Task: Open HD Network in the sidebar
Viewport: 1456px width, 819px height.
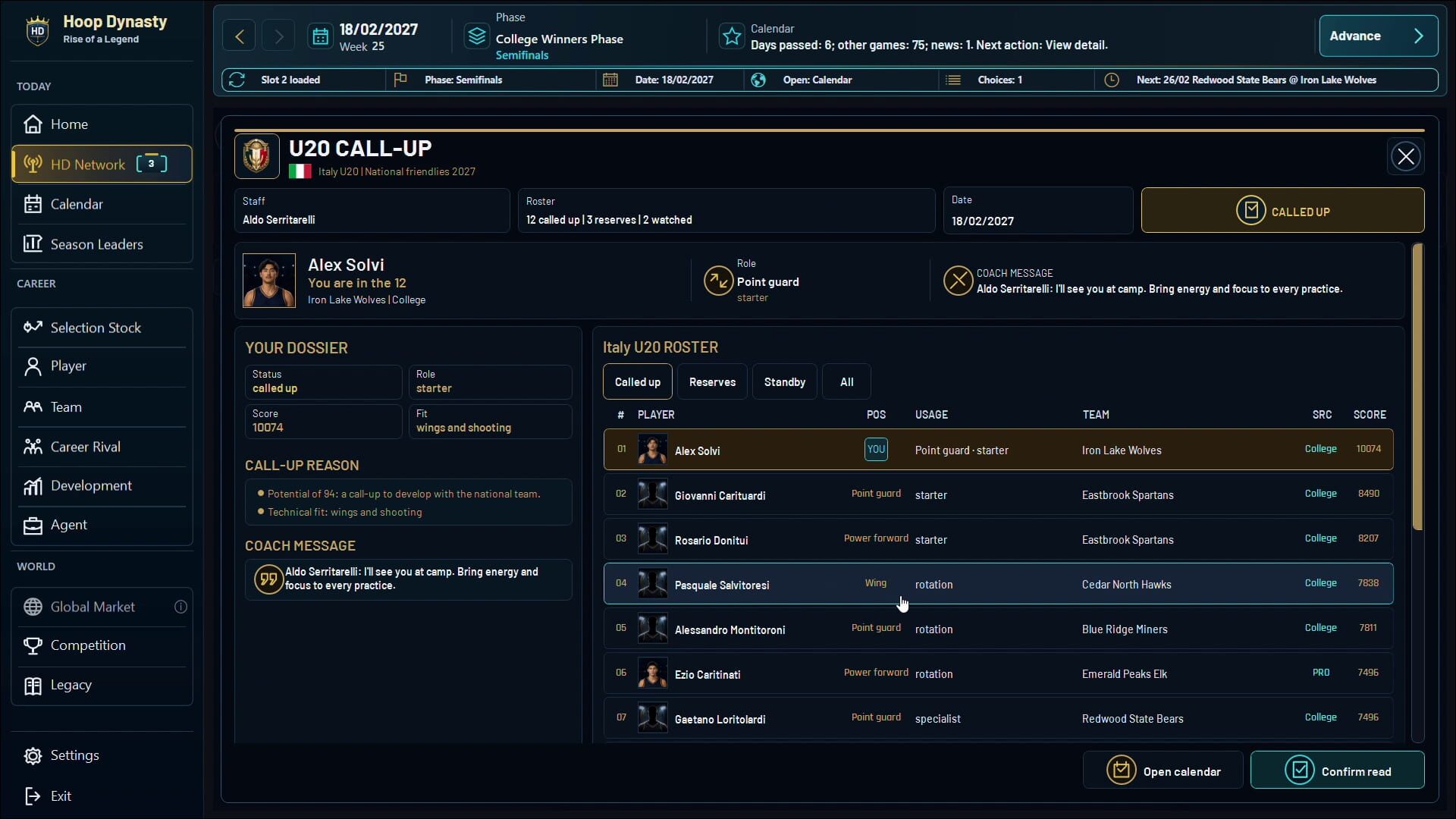Action: coord(102,164)
